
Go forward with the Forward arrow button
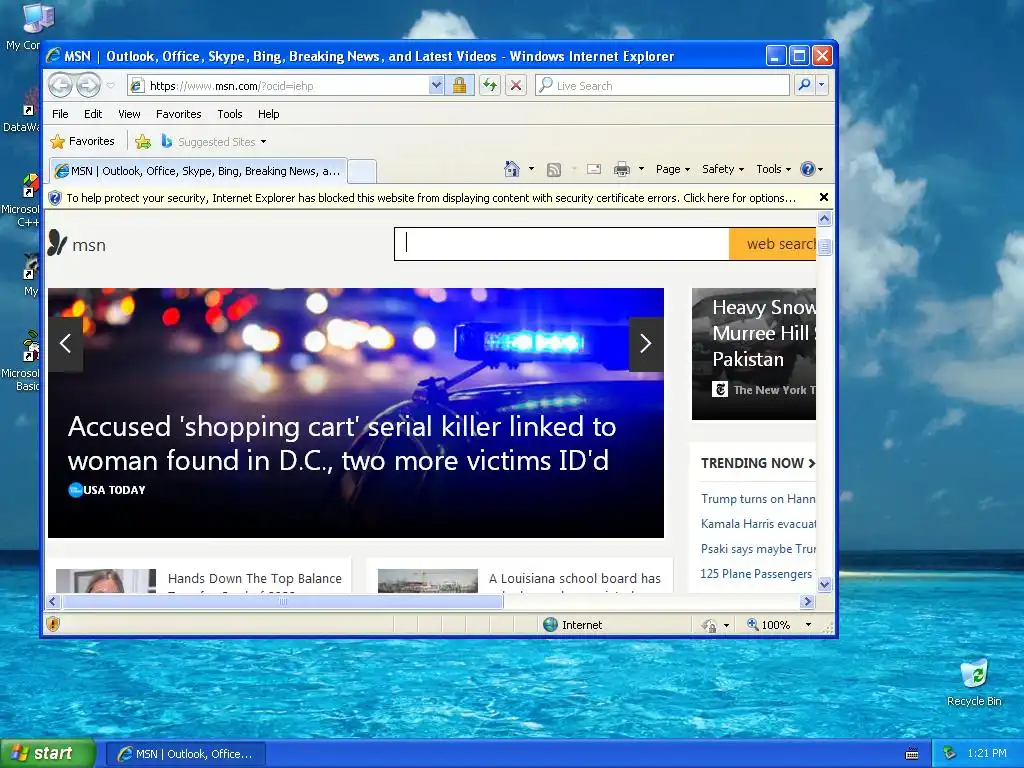tap(88, 86)
